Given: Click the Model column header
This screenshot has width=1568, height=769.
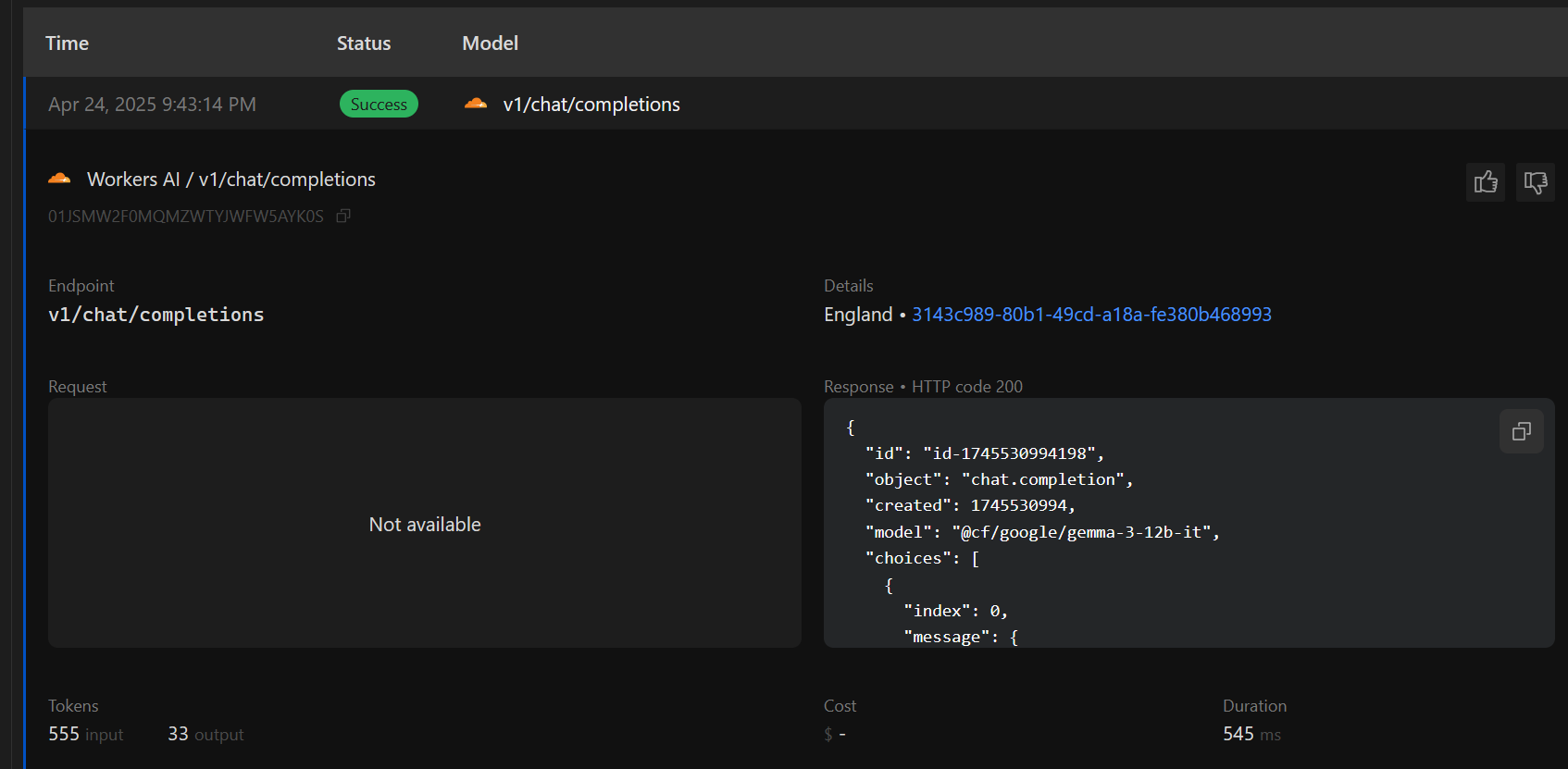Looking at the screenshot, I should click(490, 43).
